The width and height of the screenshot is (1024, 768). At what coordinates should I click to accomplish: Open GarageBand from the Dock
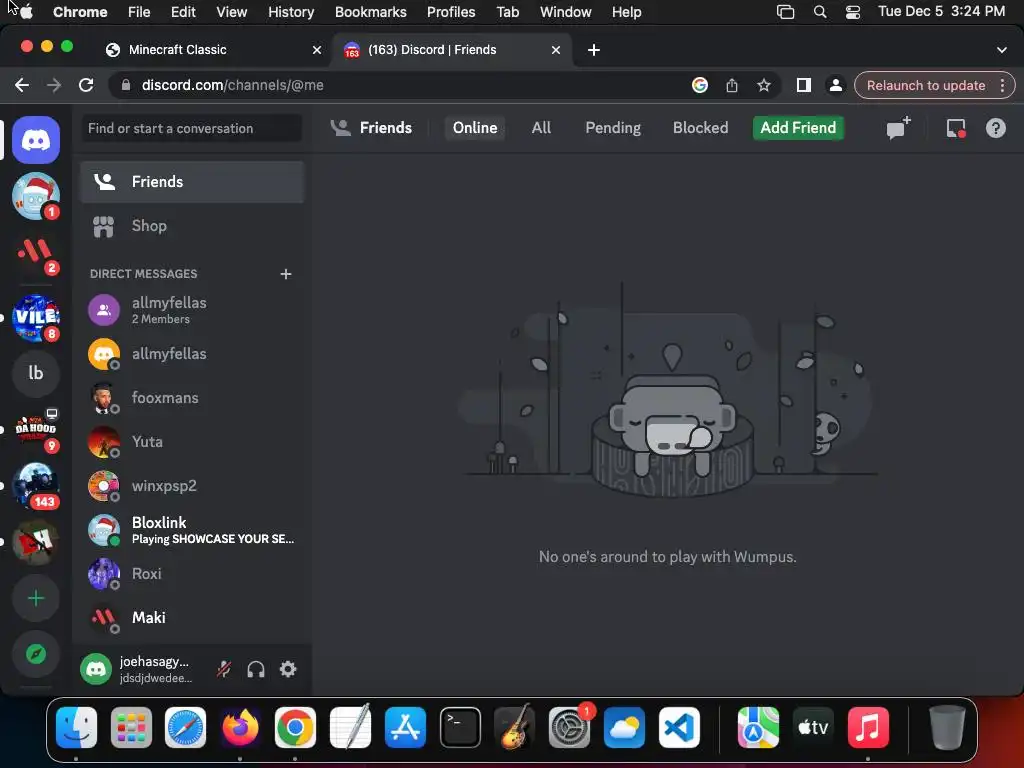(x=515, y=727)
